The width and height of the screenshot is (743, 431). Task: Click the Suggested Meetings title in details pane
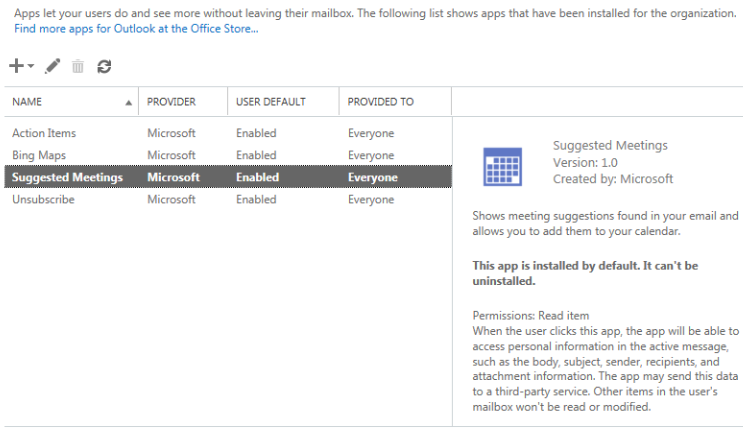tap(610, 145)
